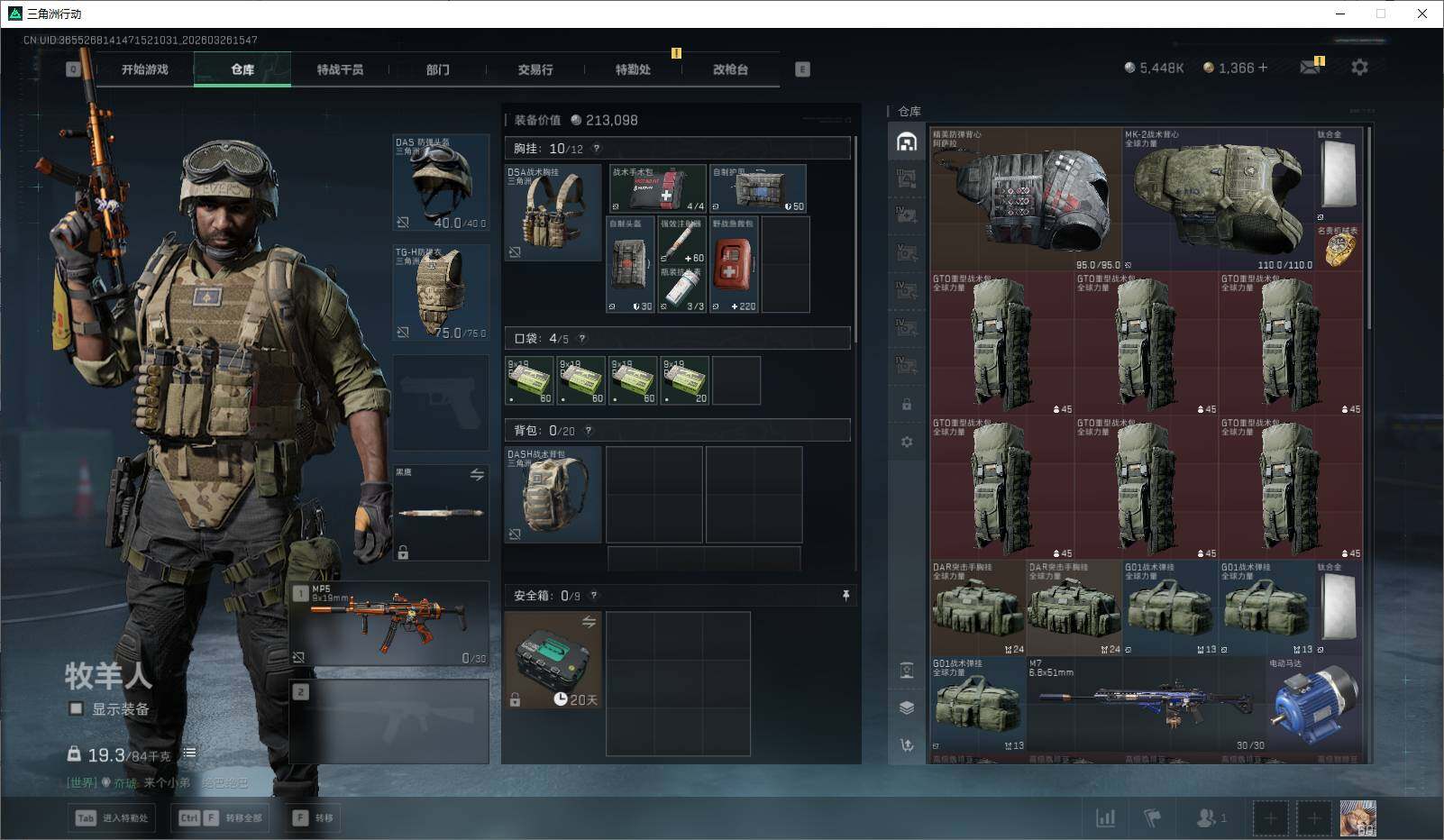The height and width of the screenshot is (840, 1444).
Task: Click the equipped DAS helmet slot
Action: [441, 183]
